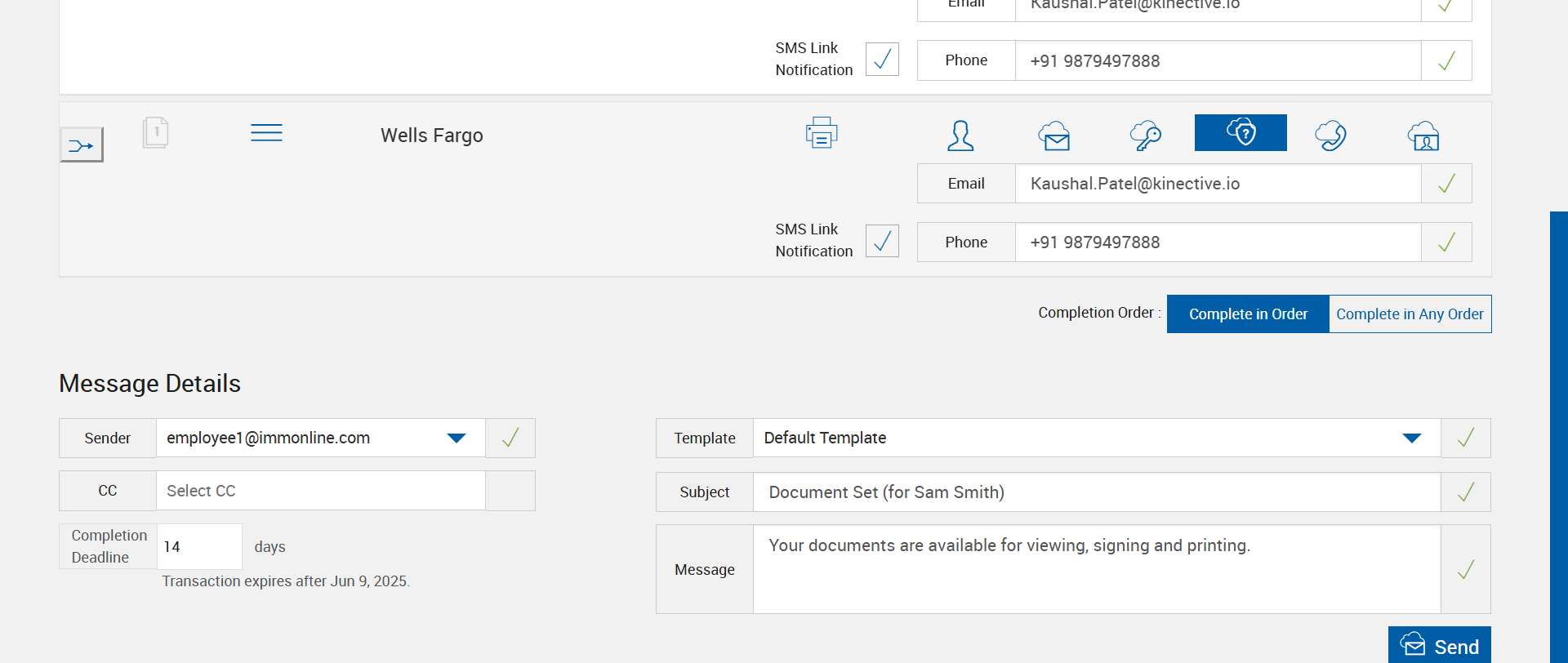Viewport: 1568px width, 663px height.
Task: Select the person silhouette signer icon
Action: 960,136
